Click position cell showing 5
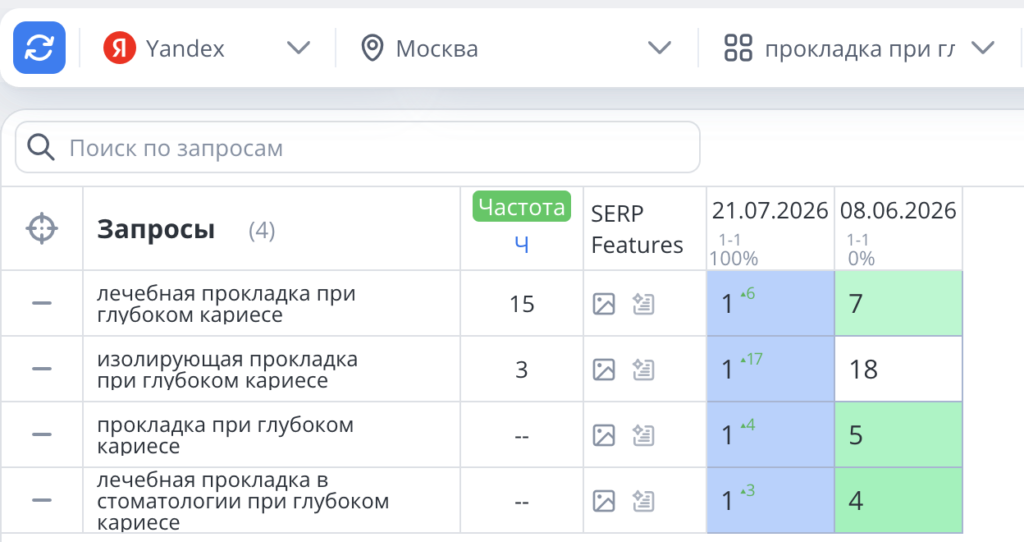The image size is (1024, 542). 899,435
